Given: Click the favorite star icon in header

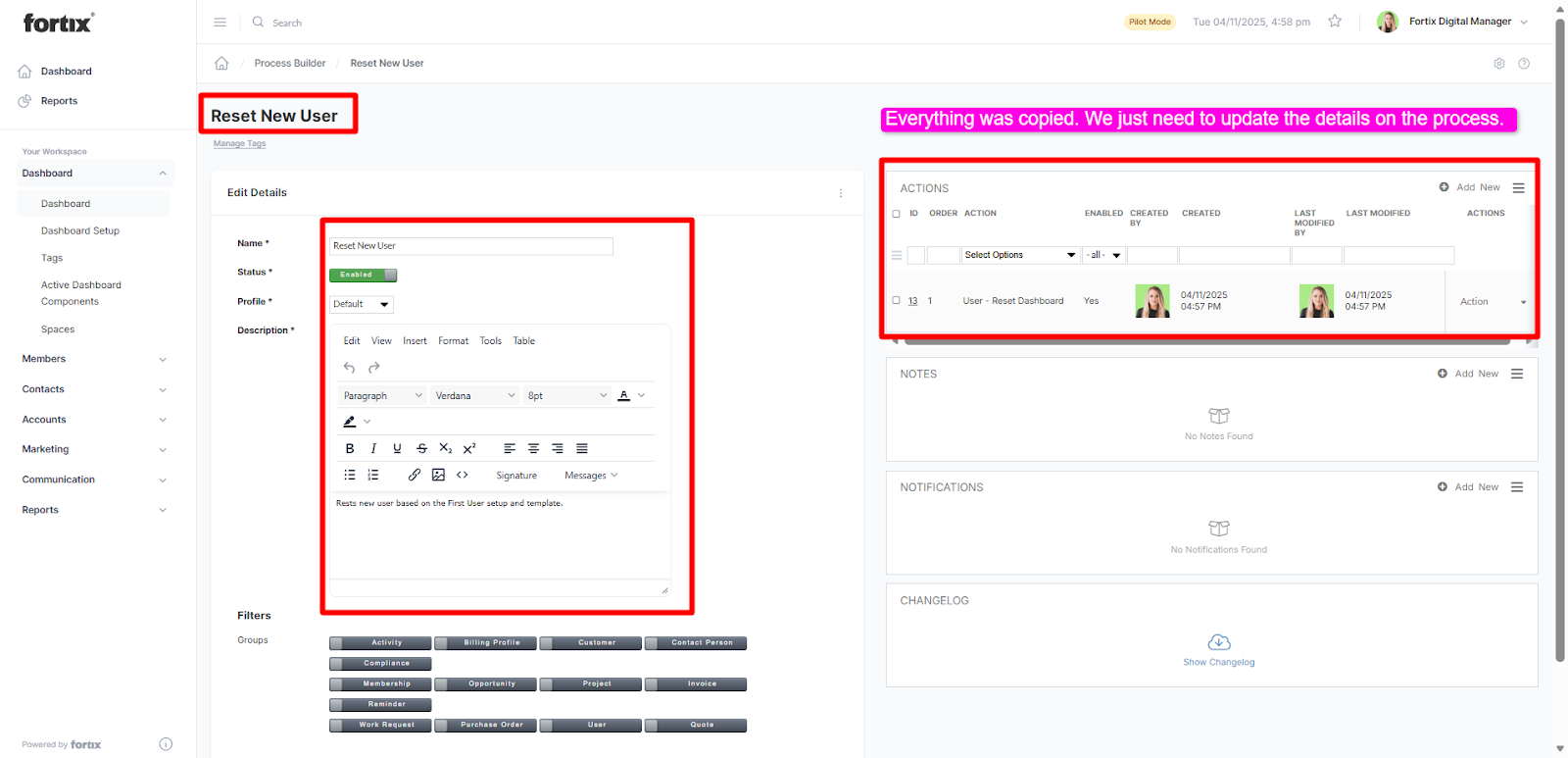Looking at the screenshot, I should (1335, 22).
